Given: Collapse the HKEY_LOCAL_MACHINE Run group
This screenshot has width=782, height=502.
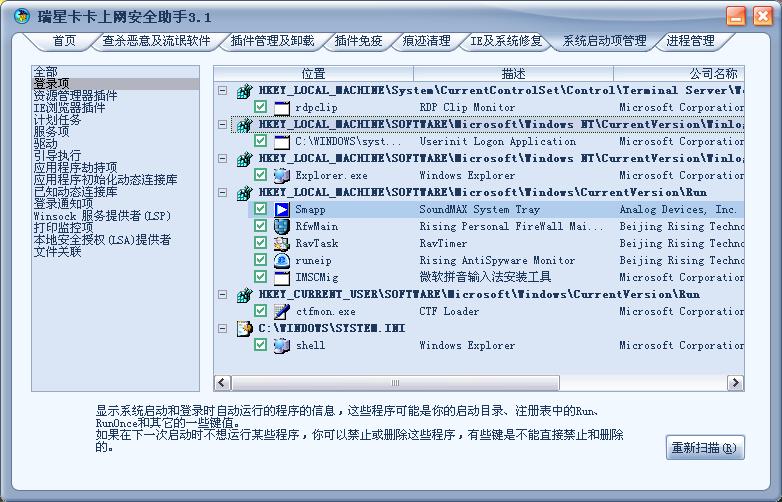Looking at the screenshot, I should click(x=222, y=192).
